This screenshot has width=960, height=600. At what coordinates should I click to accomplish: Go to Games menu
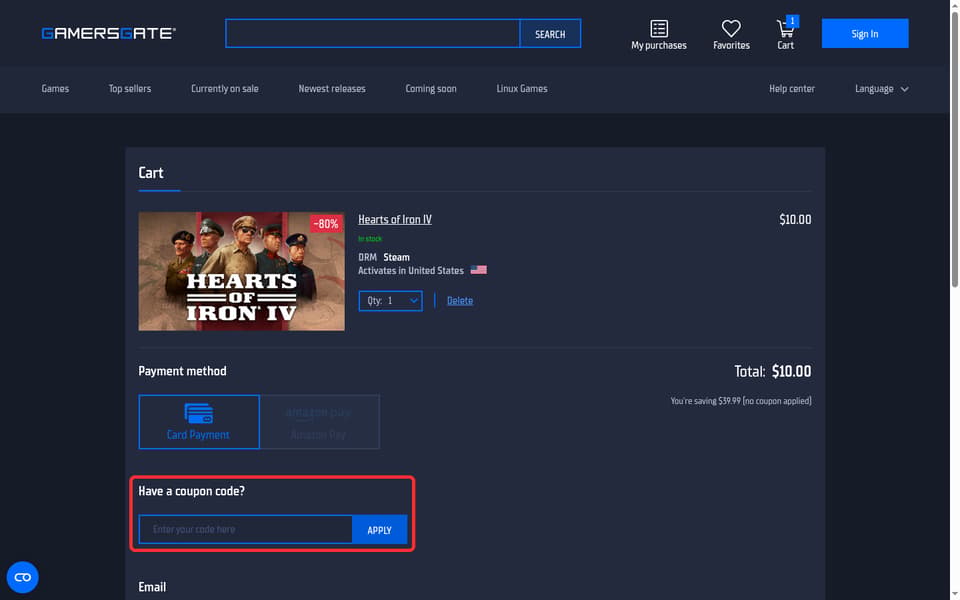click(x=55, y=89)
